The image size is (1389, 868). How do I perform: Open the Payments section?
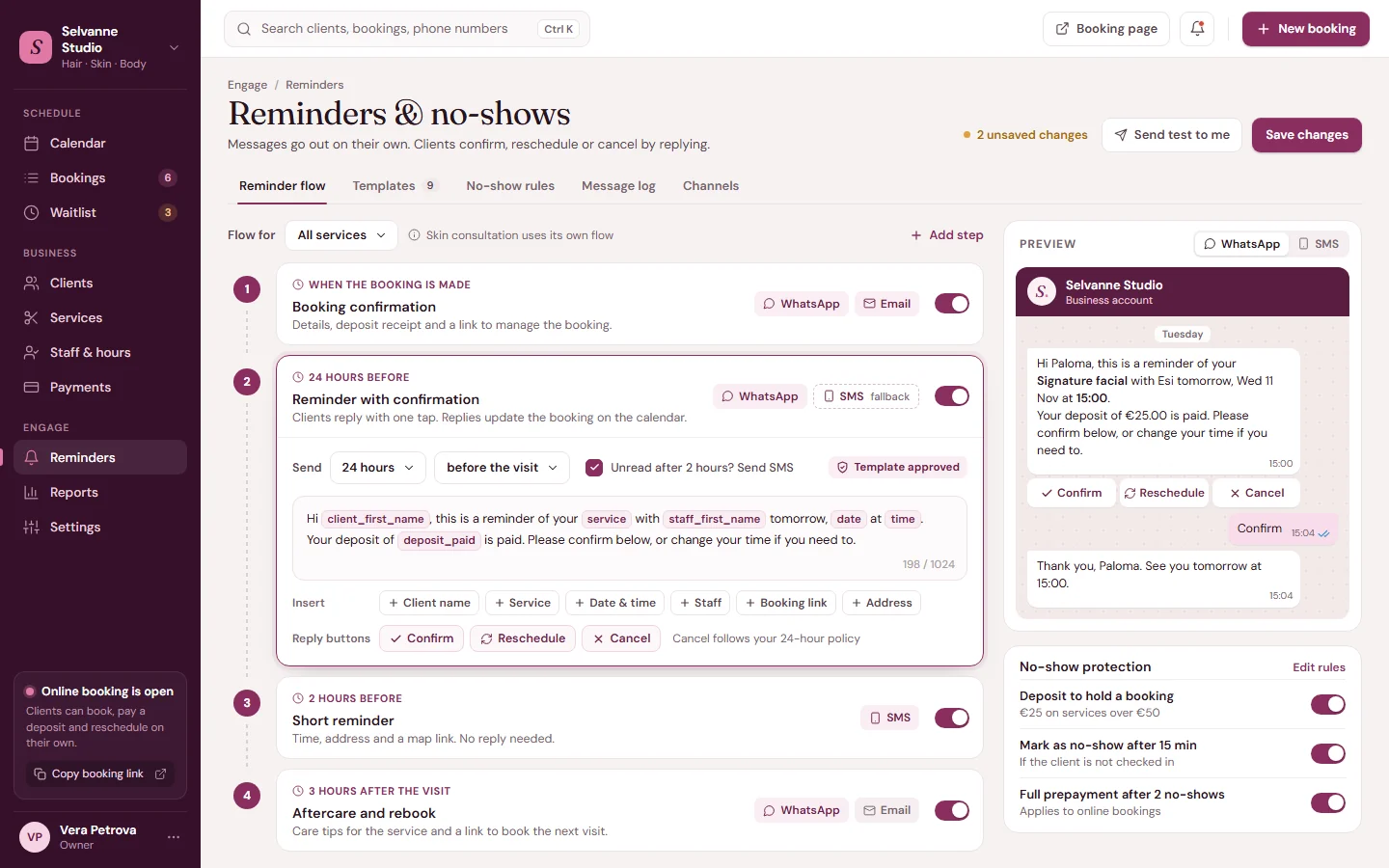(x=100, y=387)
